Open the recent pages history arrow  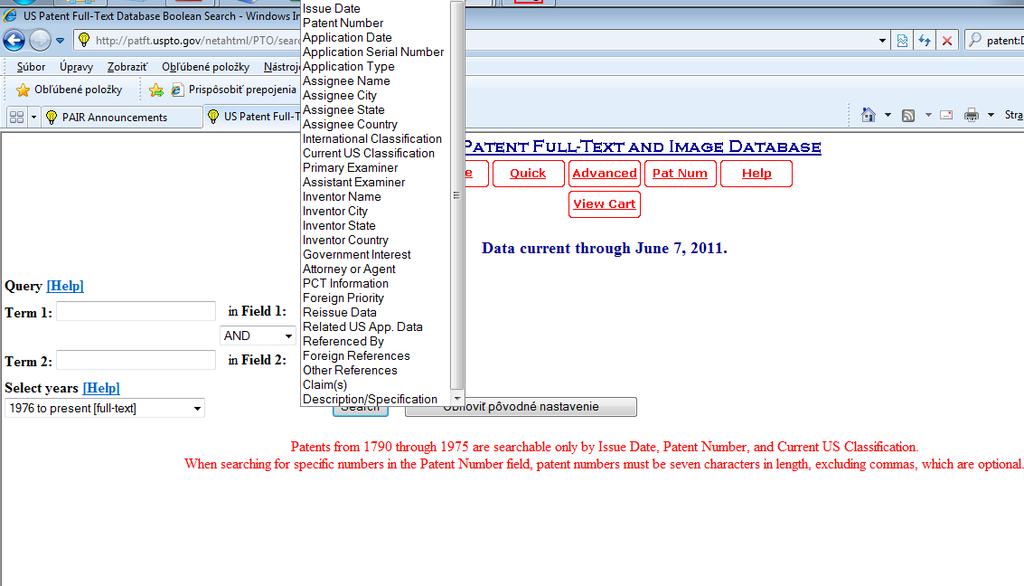point(60,41)
